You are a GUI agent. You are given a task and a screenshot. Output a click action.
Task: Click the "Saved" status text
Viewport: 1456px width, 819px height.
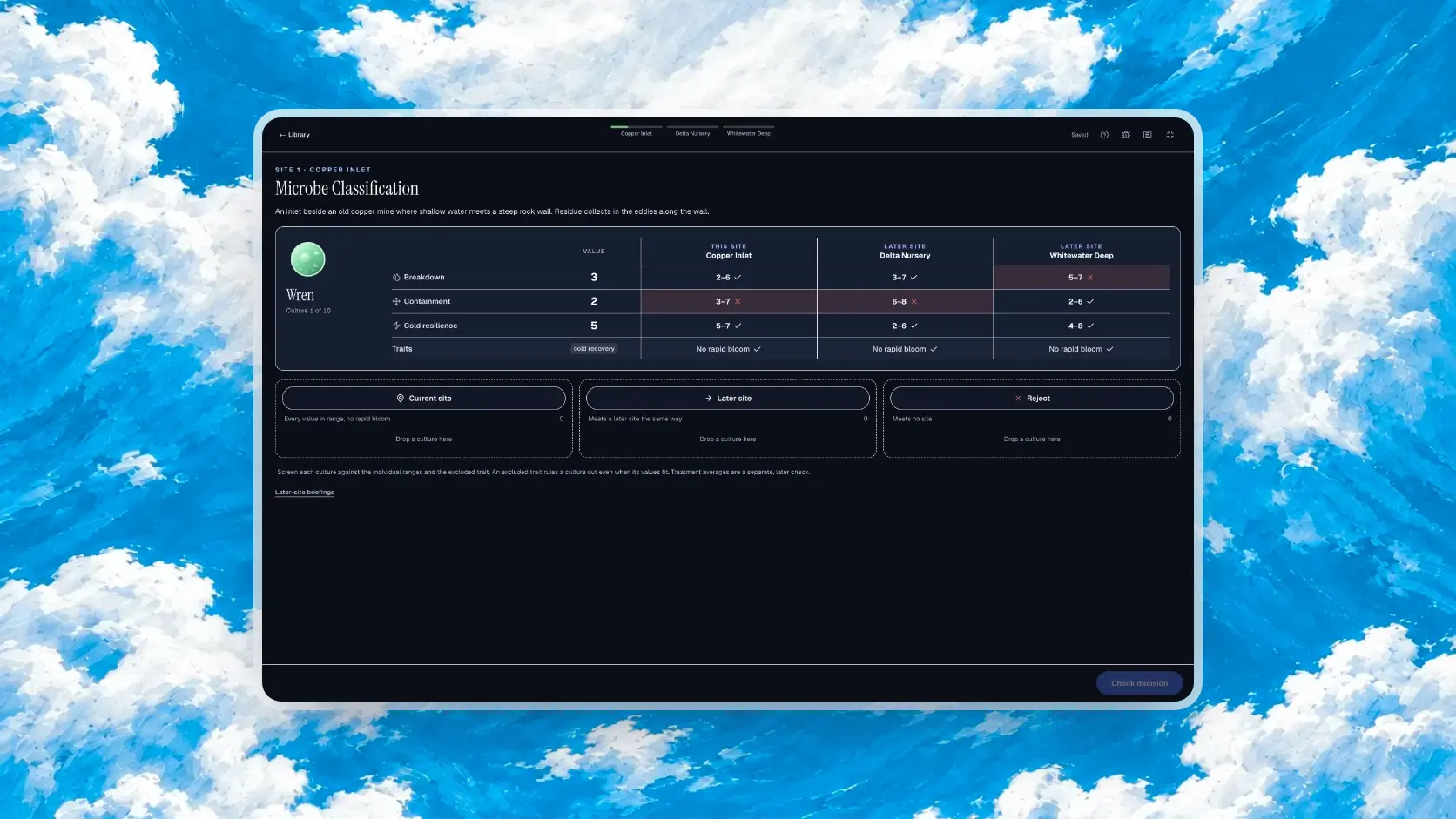(x=1080, y=135)
